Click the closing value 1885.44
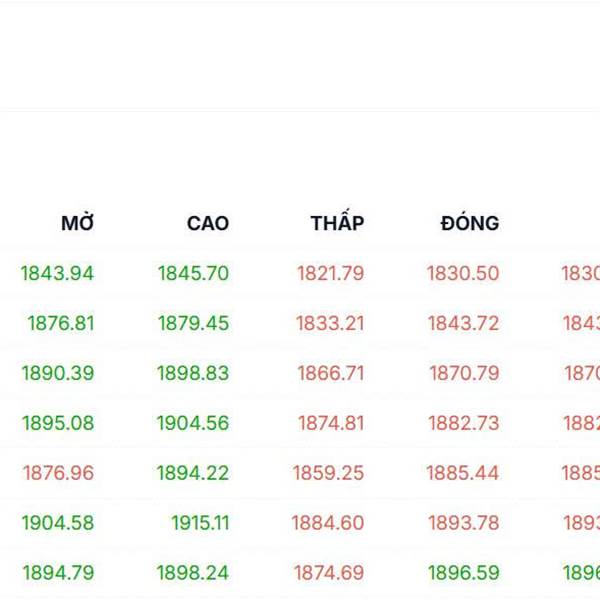The width and height of the screenshot is (600, 600). pyautogui.click(x=463, y=473)
